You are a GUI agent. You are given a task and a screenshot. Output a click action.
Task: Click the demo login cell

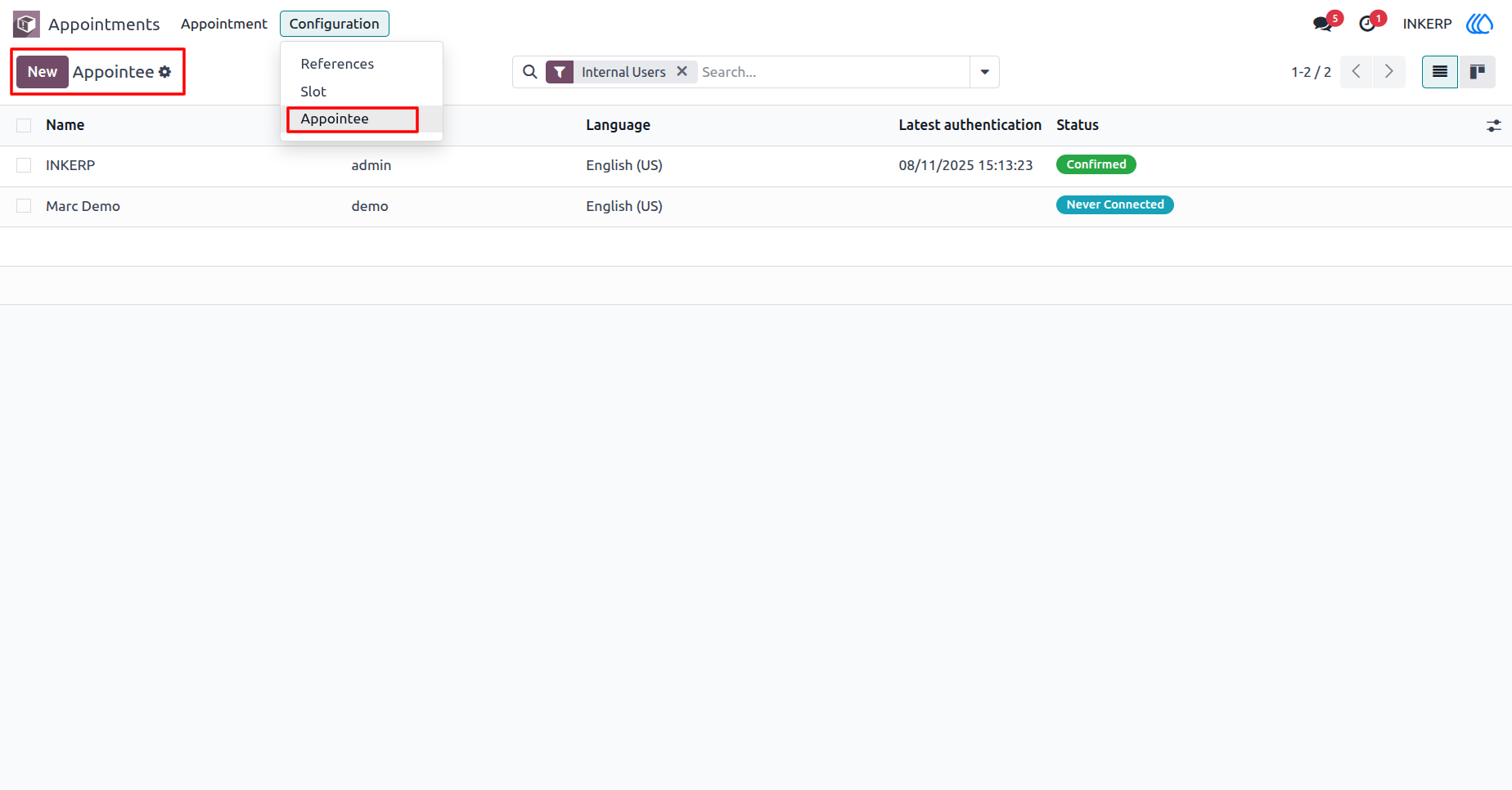pos(370,206)
